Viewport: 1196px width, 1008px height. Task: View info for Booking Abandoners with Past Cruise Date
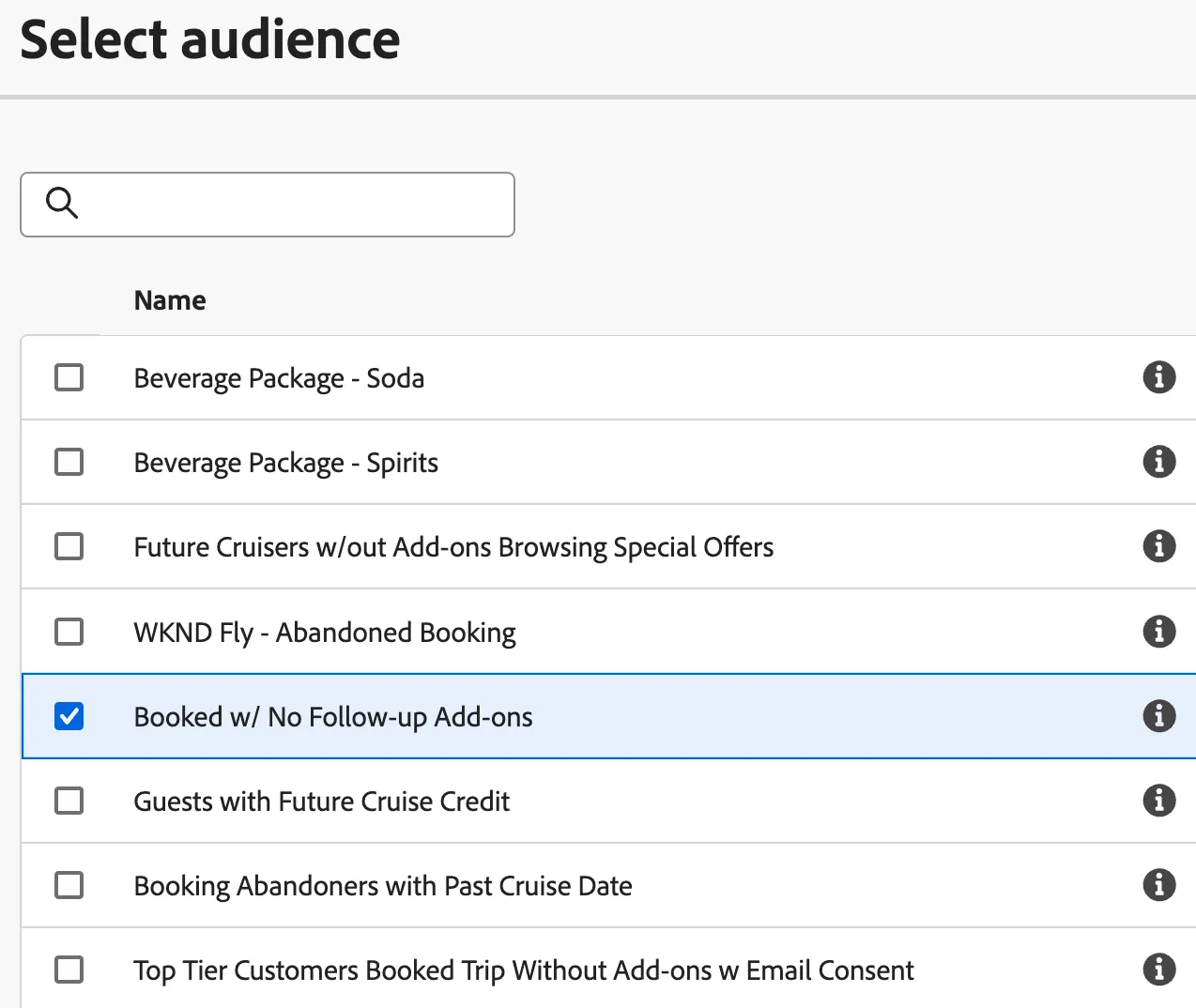click(x=1159, y=885)
